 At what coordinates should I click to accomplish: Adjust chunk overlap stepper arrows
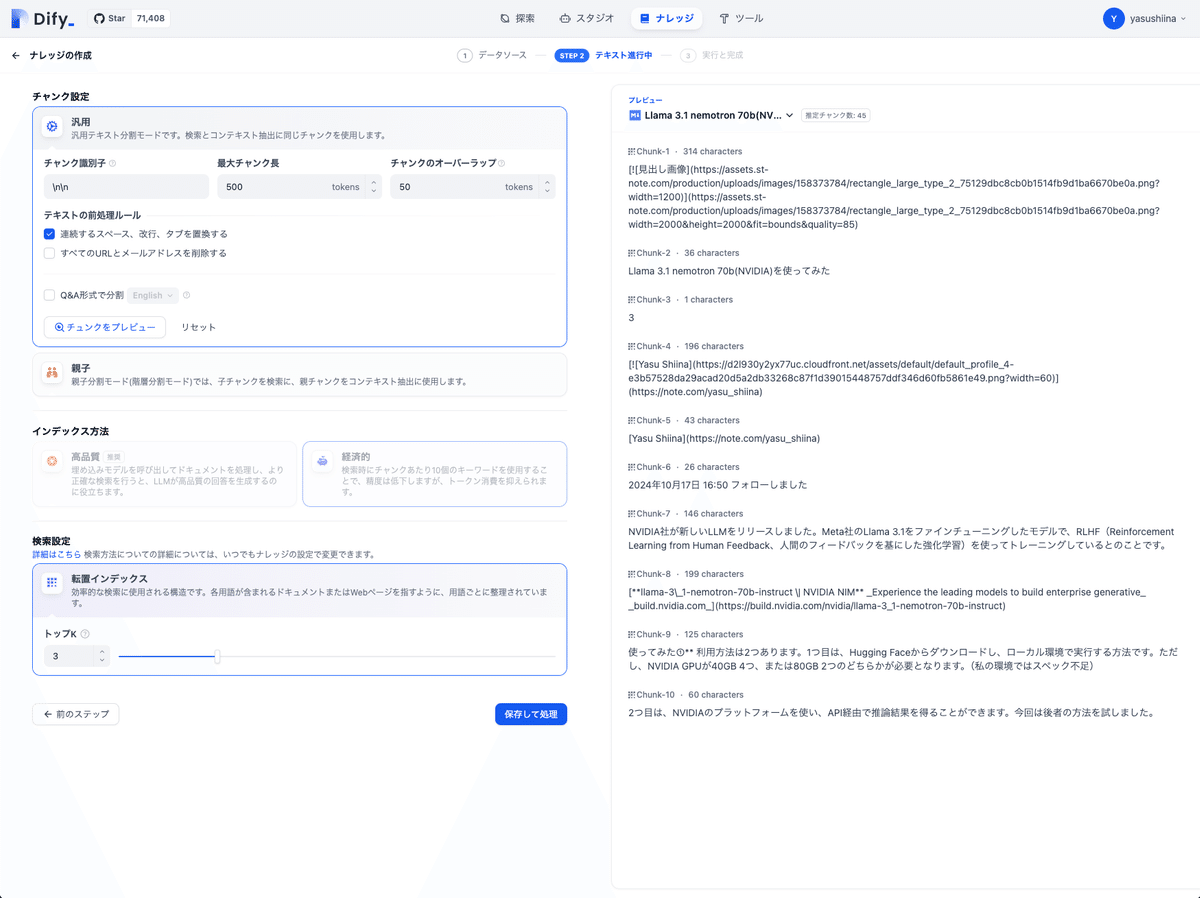coord(547,187)
